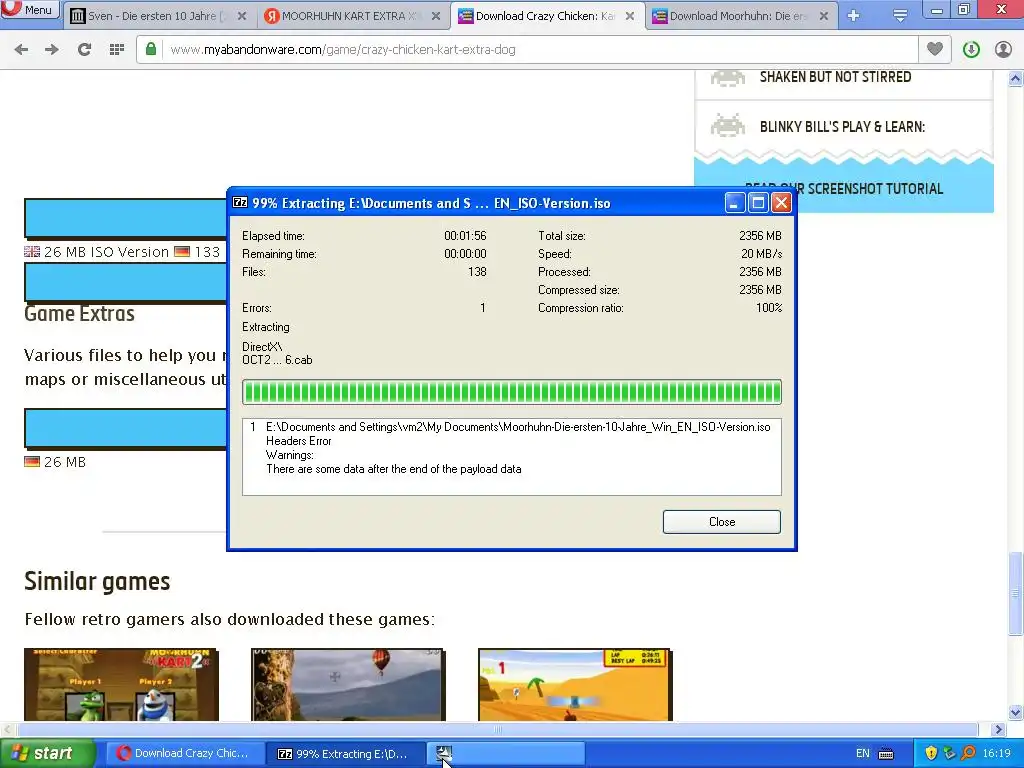This screenshot has height=768, width=1024.
Task: Switch to 99% Extracting taskbar item
Action: tap(347, 753)
